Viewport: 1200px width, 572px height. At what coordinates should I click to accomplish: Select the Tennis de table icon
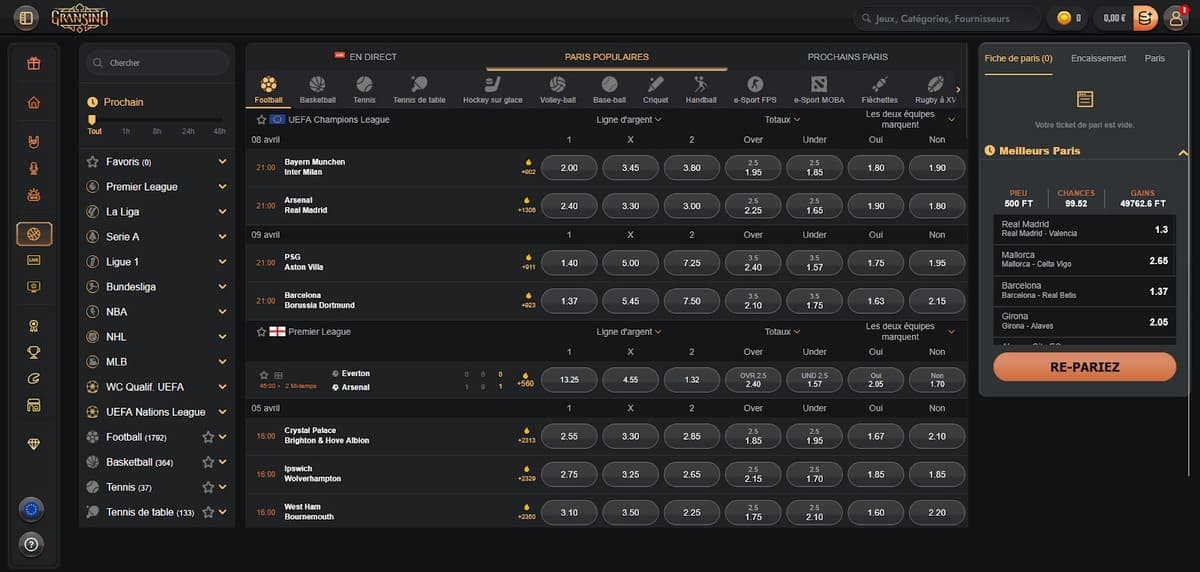pos(419,85)
